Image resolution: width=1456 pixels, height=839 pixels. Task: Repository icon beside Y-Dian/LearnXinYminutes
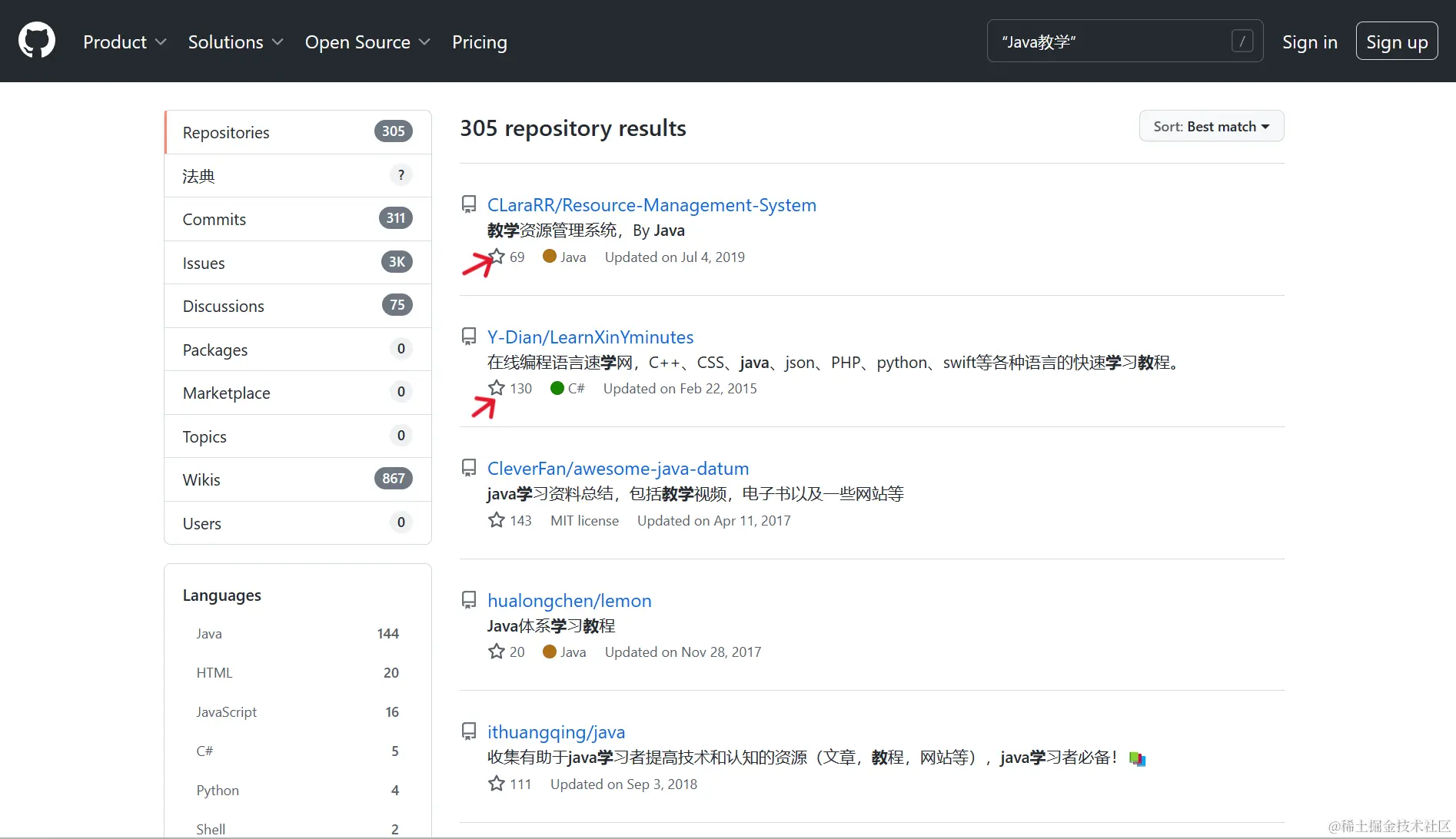click(x=469, y=337)
